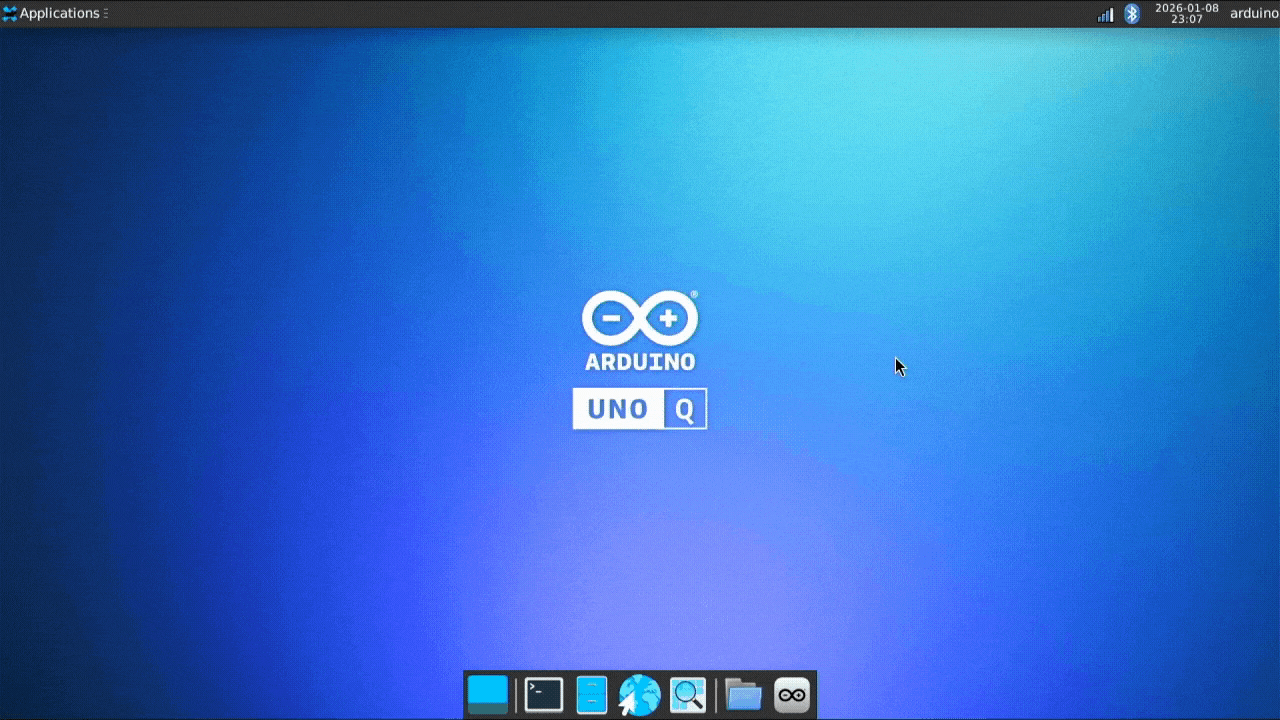Image resolution: width=1280 pixels, height=720 pixels.
Task: Open the Bluetooth tray icon
Action: tap(1132, 14)
